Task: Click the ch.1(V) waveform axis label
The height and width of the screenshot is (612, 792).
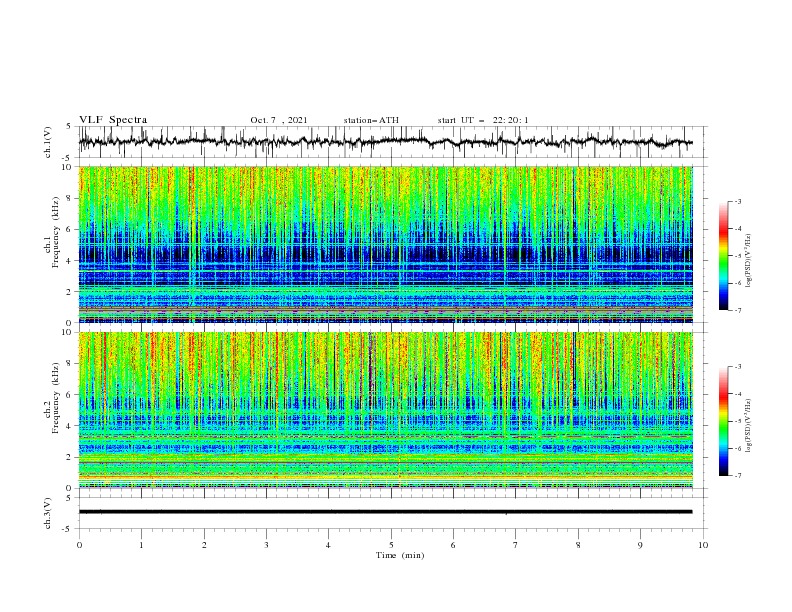Action: coord(48,142)
